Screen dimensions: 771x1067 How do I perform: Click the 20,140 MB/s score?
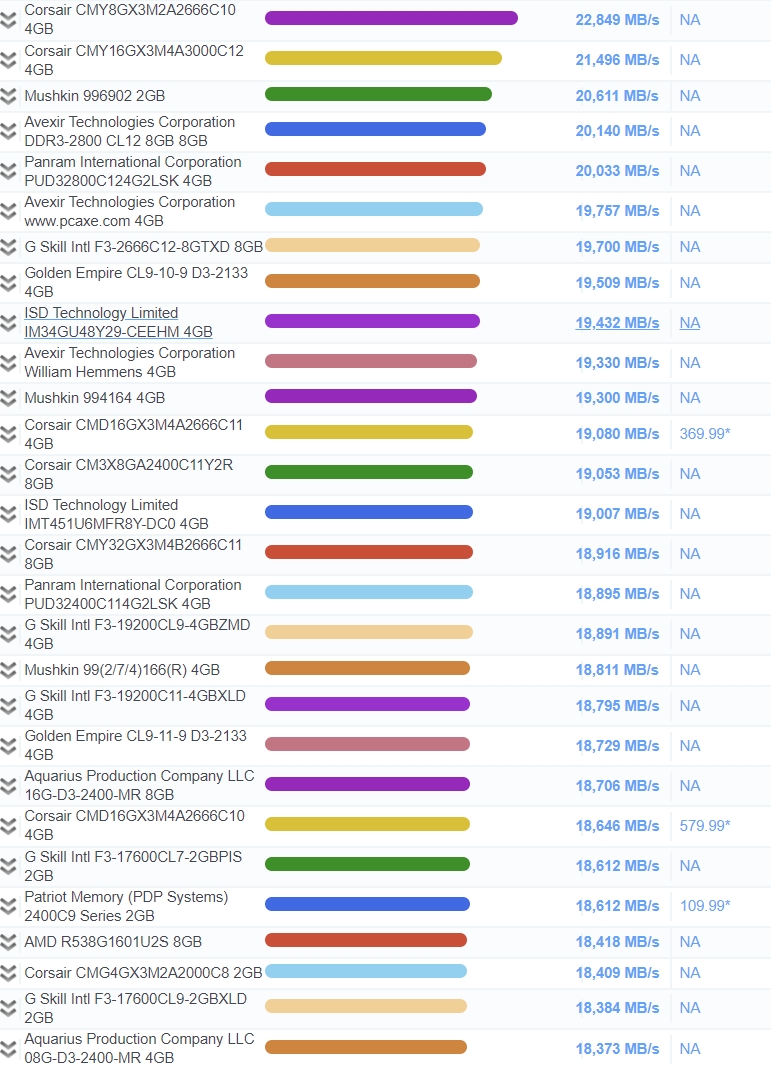coord(617,131)
